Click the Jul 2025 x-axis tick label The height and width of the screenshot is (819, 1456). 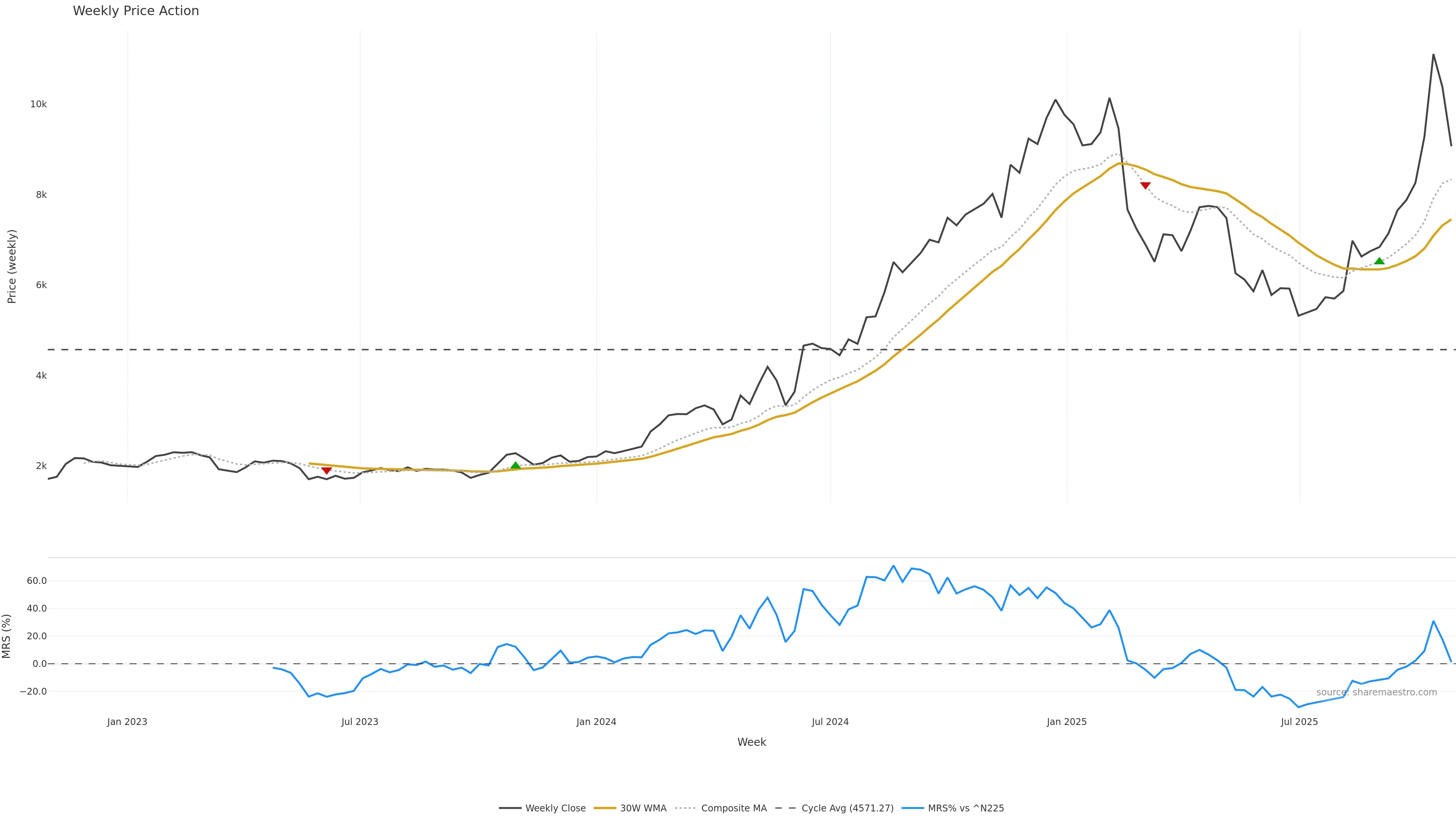tap(1299, 722)
